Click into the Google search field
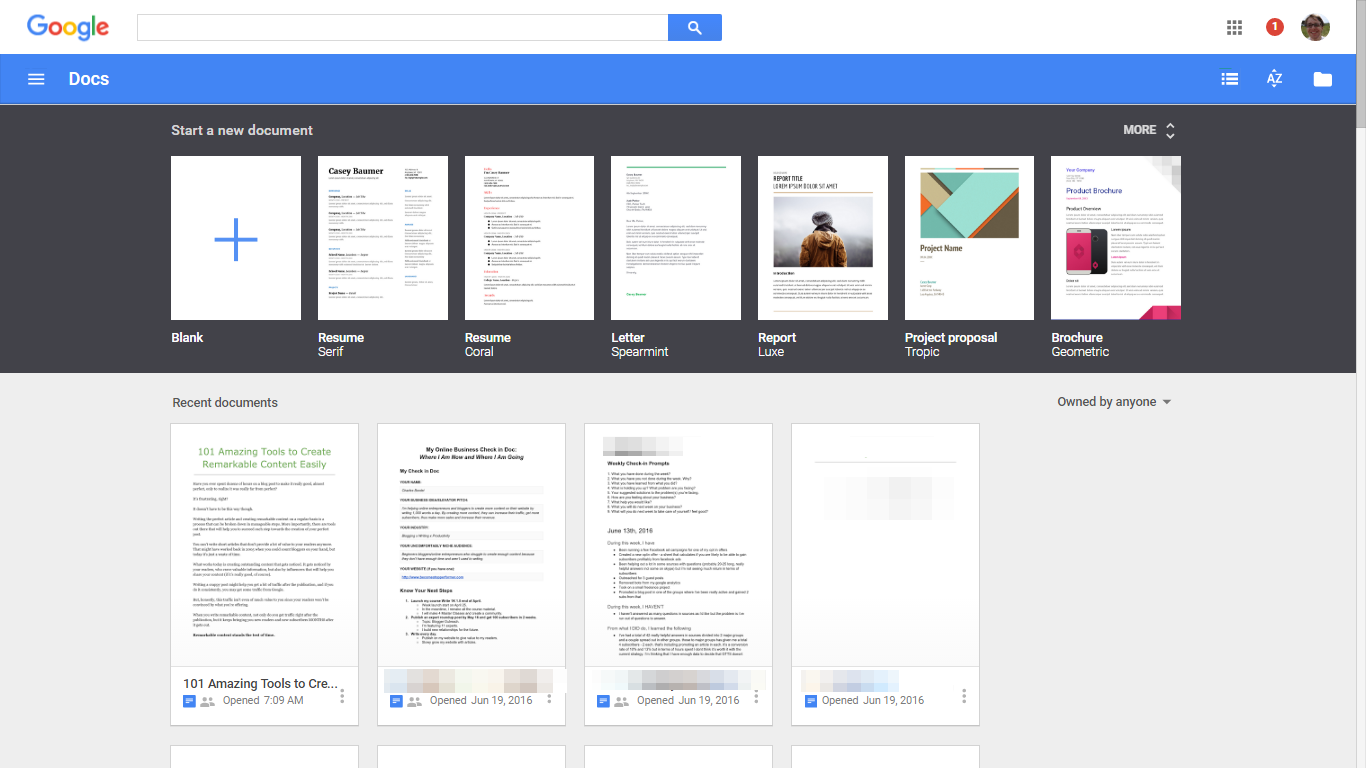The width and height of the screenshot is (1366, 768). point(402,28)
